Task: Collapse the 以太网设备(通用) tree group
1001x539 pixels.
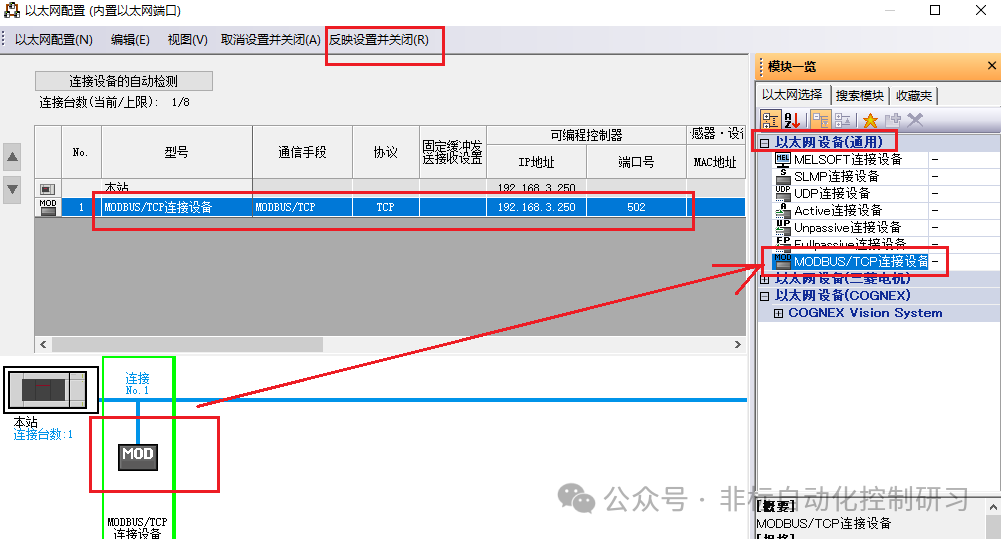Action: click(x=765, y=143)
